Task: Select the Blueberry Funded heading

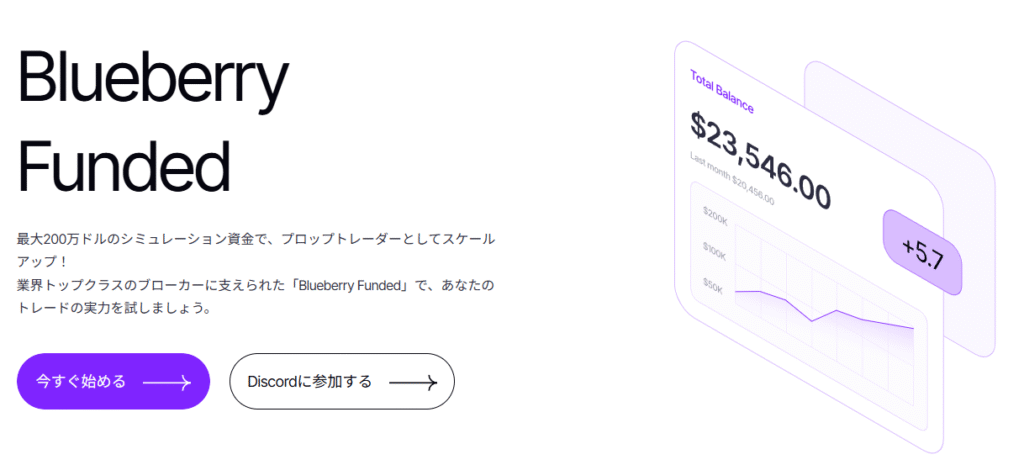Action: tap(152, 121)
